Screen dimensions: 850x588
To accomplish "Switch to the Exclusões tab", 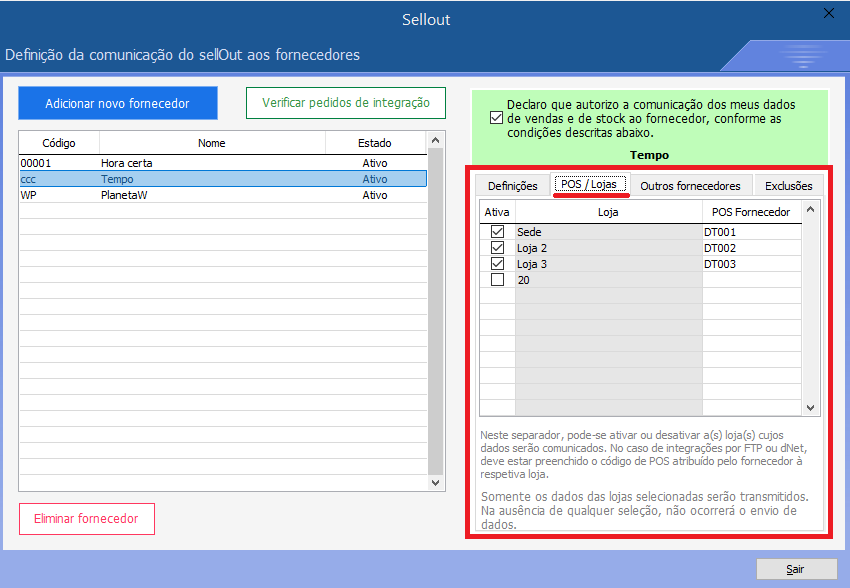I will pyautogui.click(x=788, y=186).
